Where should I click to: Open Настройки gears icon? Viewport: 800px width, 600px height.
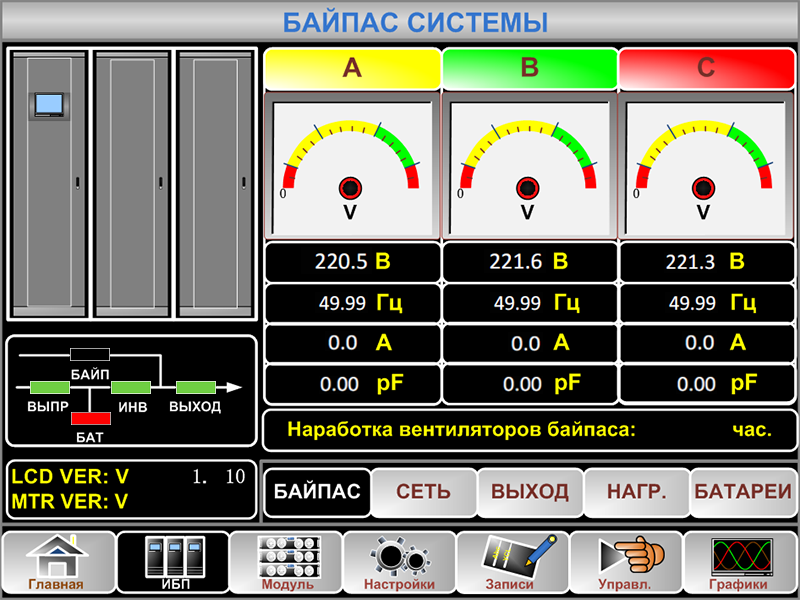pyautogui.click(x=399, y=563)
